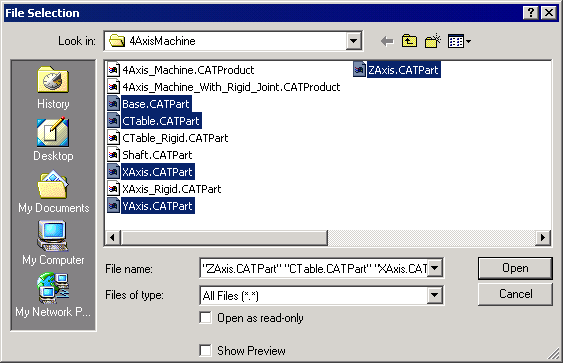Select the Shaft.CATPart file name
This screenshot has width=563, height=363.
157,155
